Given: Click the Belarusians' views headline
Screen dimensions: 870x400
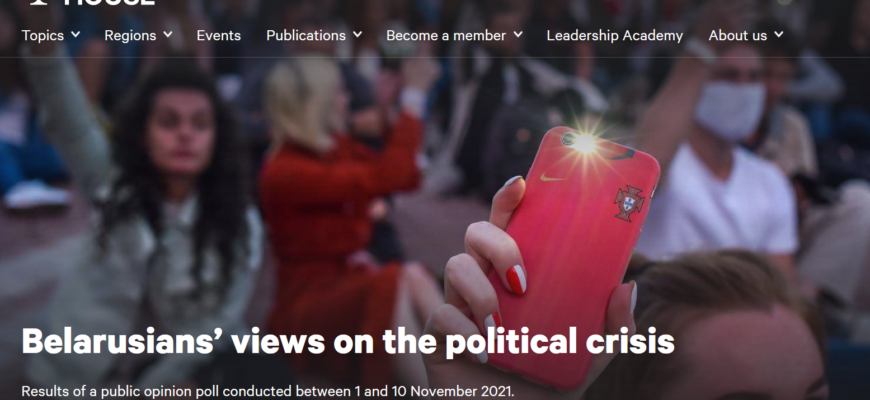Looking at the screenshot, I should (x=348, y=341).
